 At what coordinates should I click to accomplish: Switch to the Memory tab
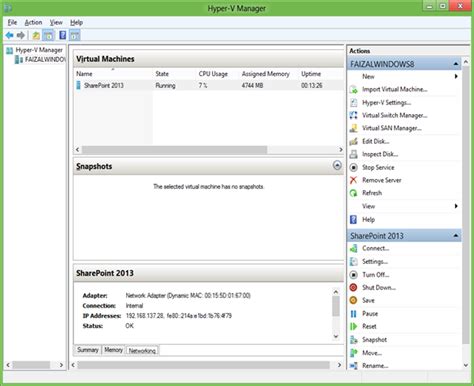(113, 350)
